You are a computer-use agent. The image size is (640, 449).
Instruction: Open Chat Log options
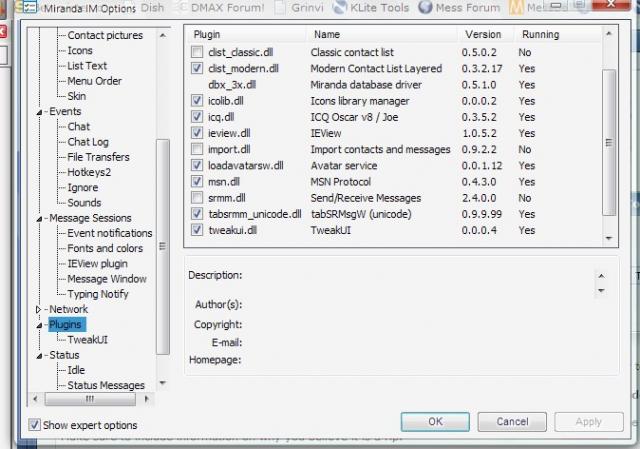pos(88,142)
